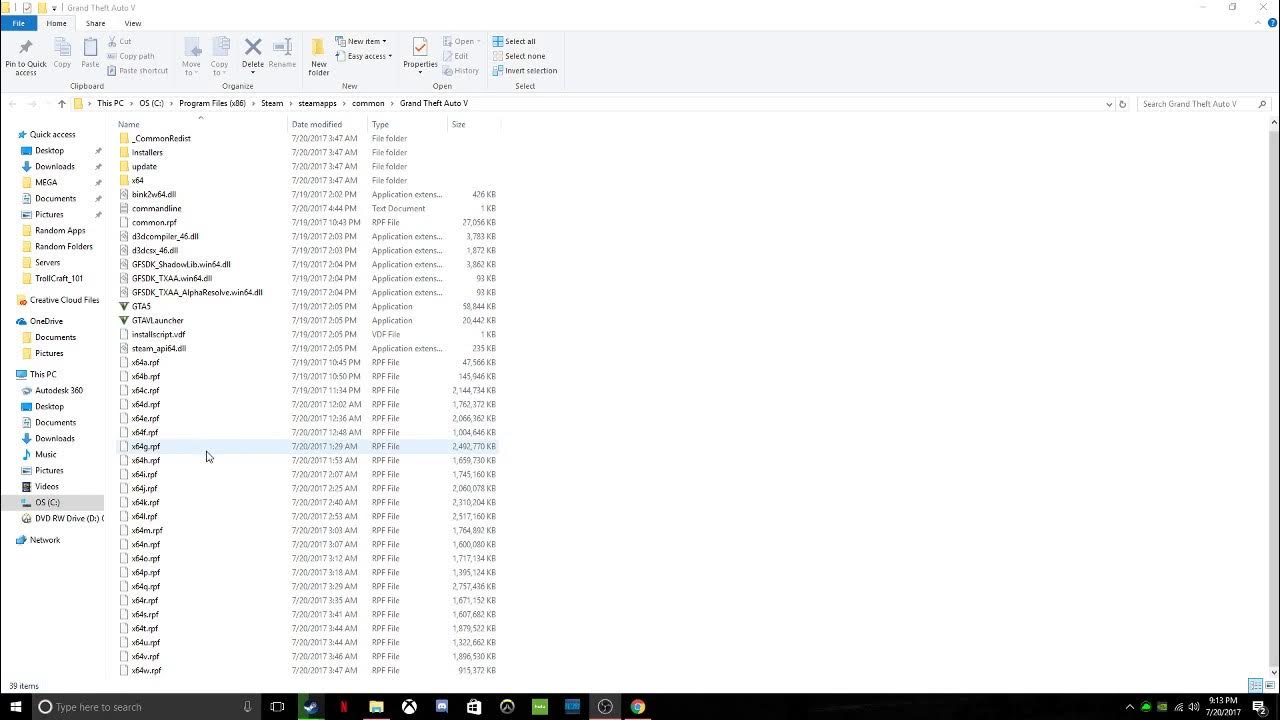
Task: Click the Copy to icon
Action: pos(219,56)
